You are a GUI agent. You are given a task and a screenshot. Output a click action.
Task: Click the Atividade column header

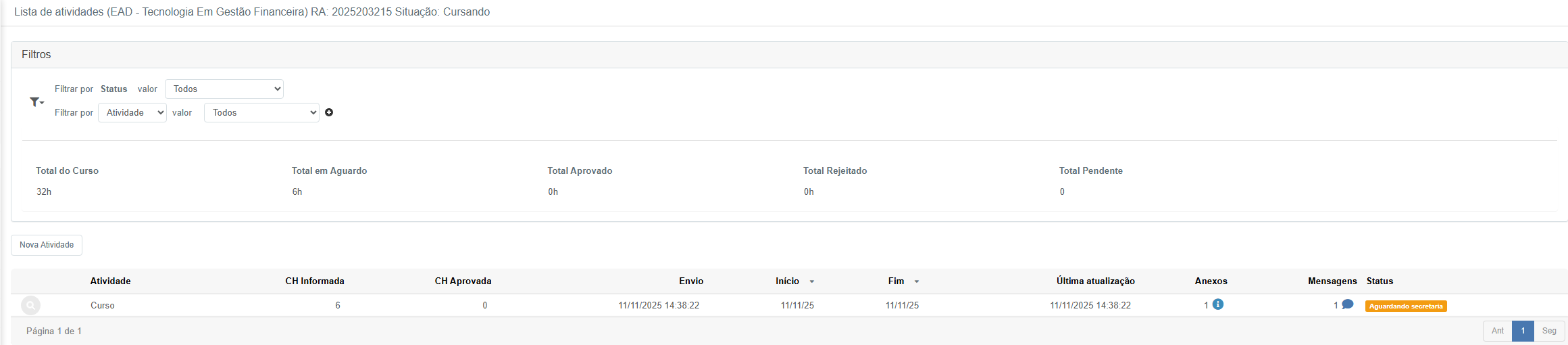[110, 281]
